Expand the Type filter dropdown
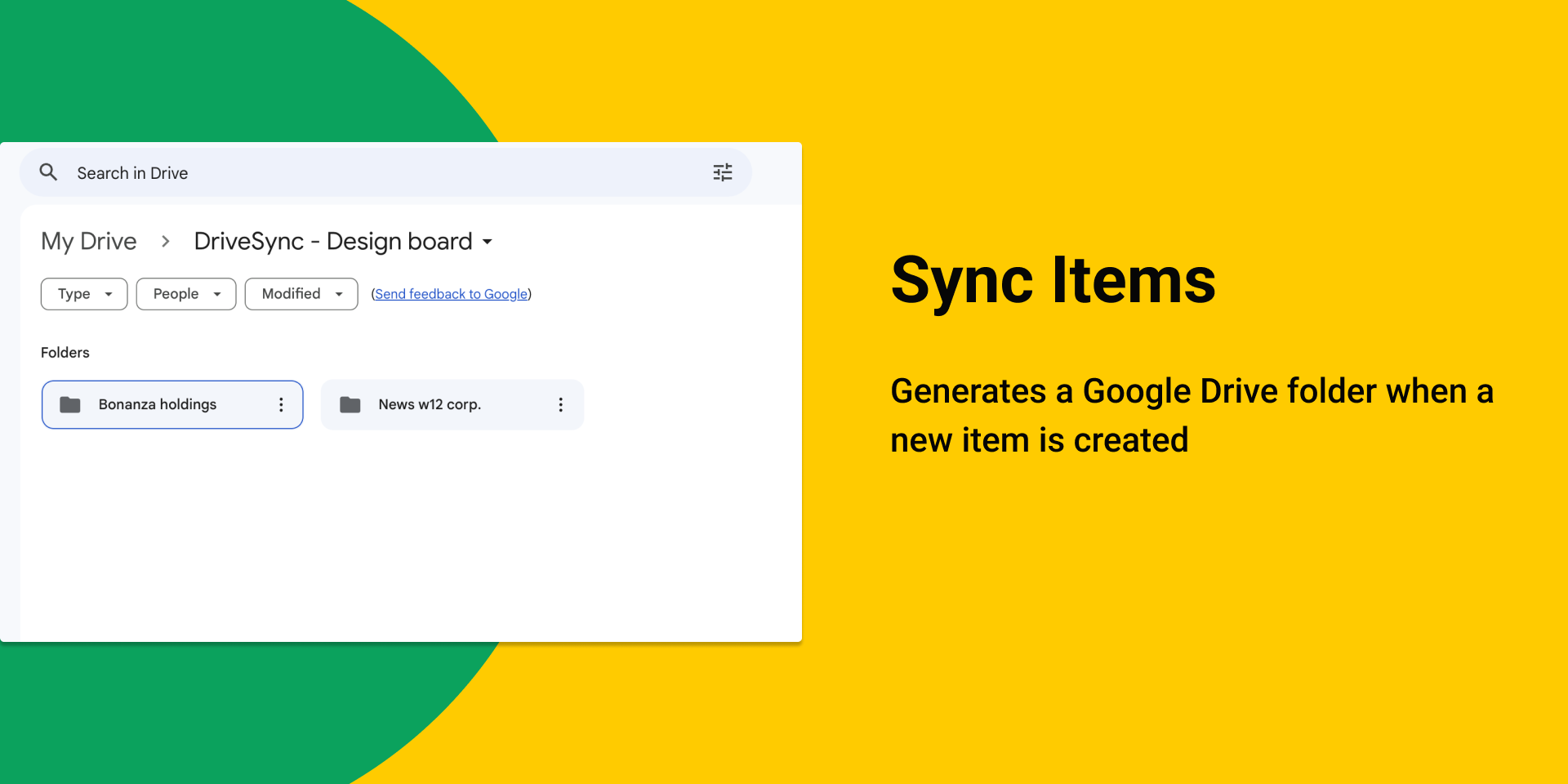 click(x=84, y=294)
